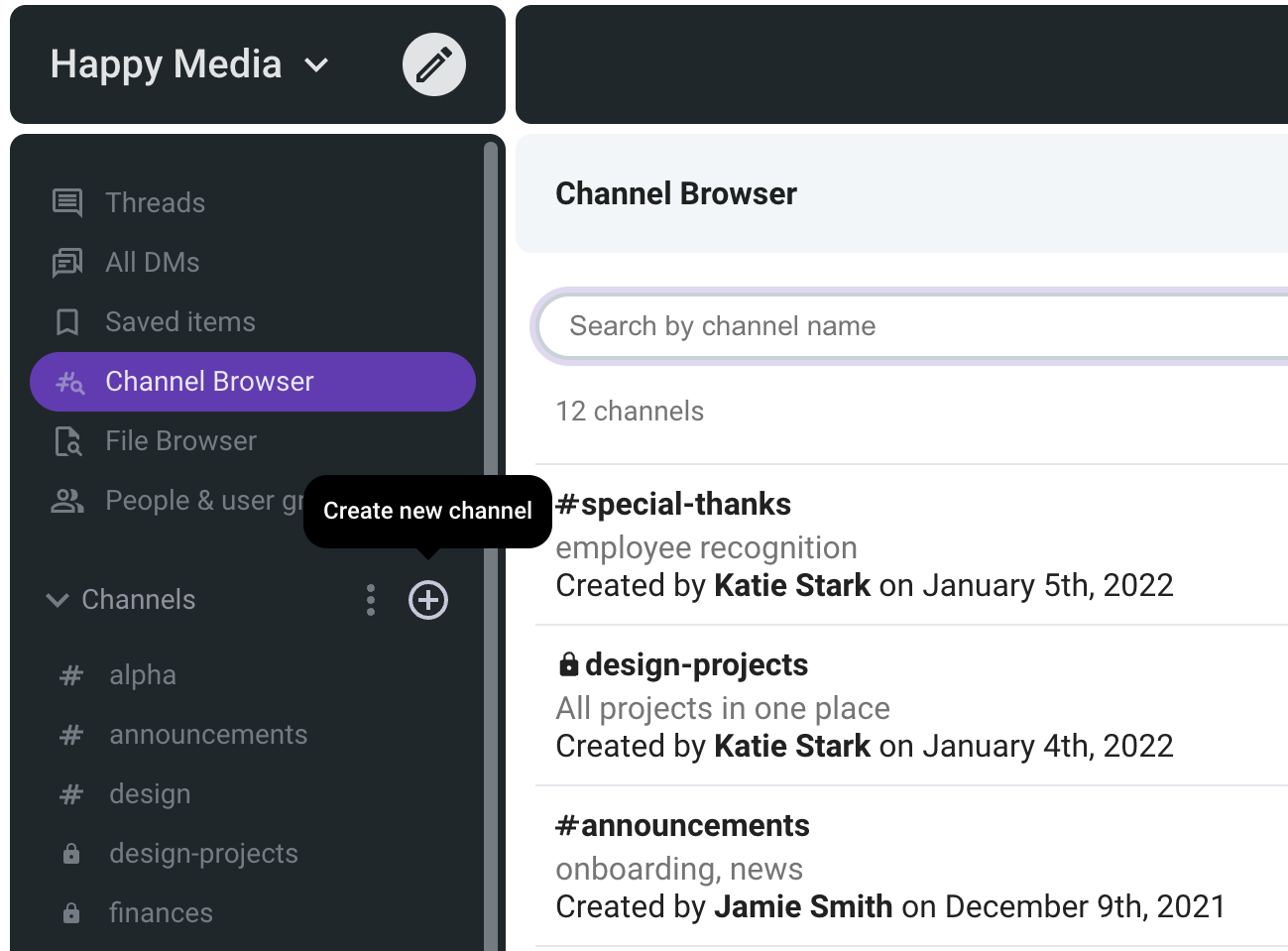Open Channels section three-dot options menu
Image resolution: width=1288 pixels, height=951 pixels.
[x=371, y=600]
